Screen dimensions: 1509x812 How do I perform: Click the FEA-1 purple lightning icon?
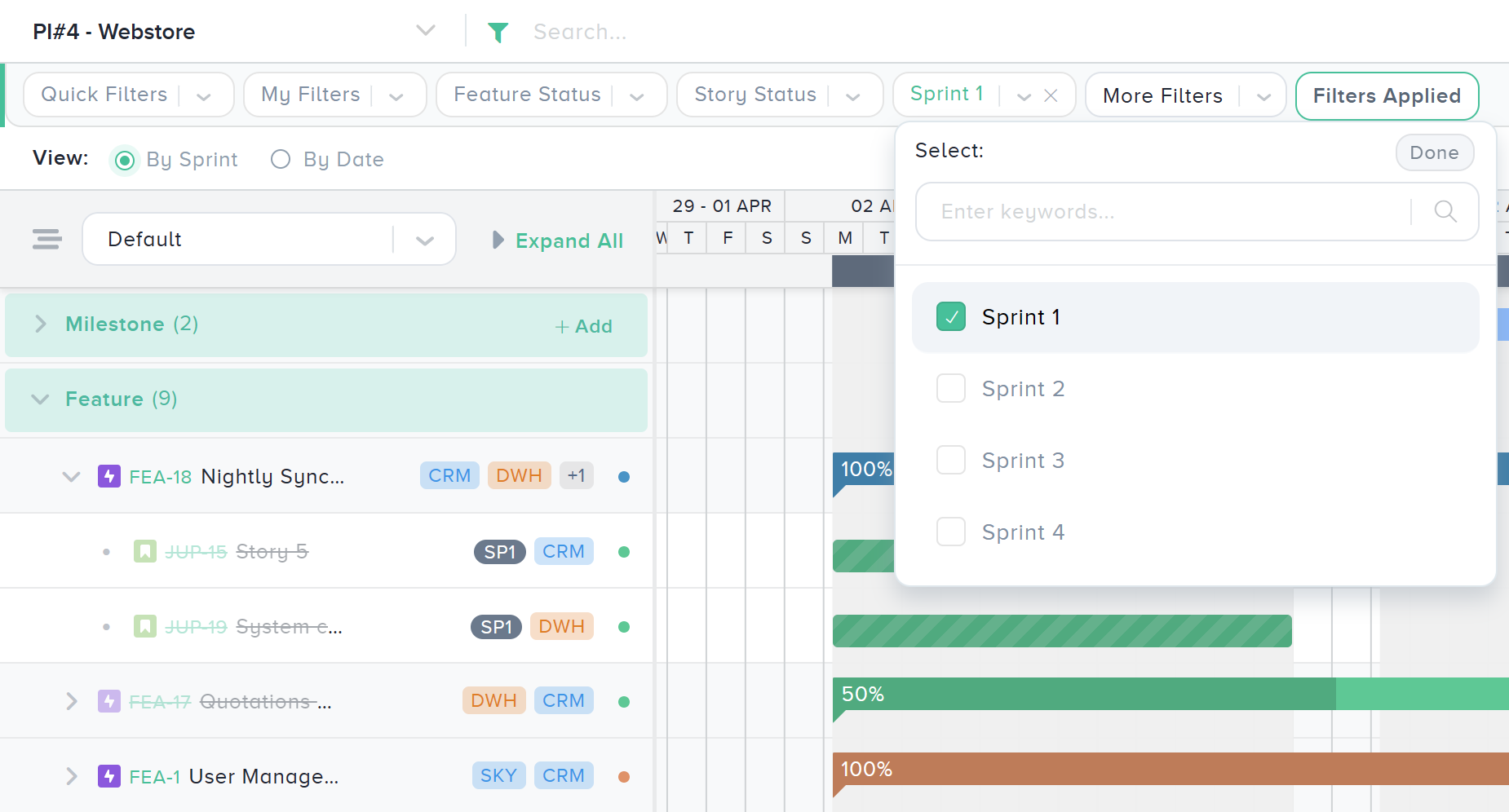109,776
